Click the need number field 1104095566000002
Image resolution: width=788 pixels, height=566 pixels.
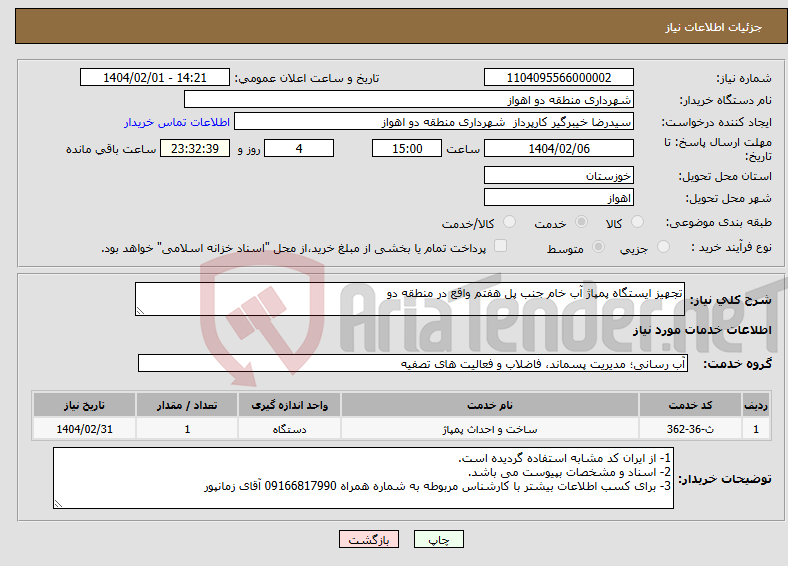pyautogui.click(x=559, y=77)
